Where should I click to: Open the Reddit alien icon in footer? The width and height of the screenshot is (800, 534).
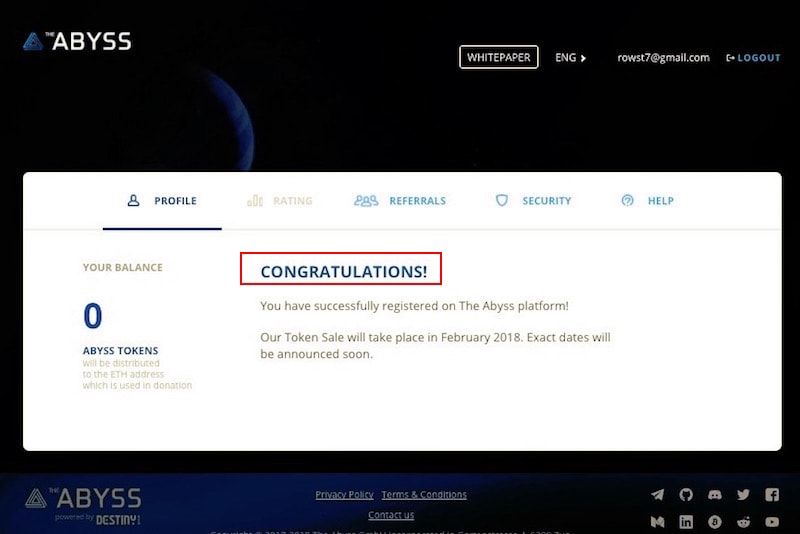tap(743, 522)
